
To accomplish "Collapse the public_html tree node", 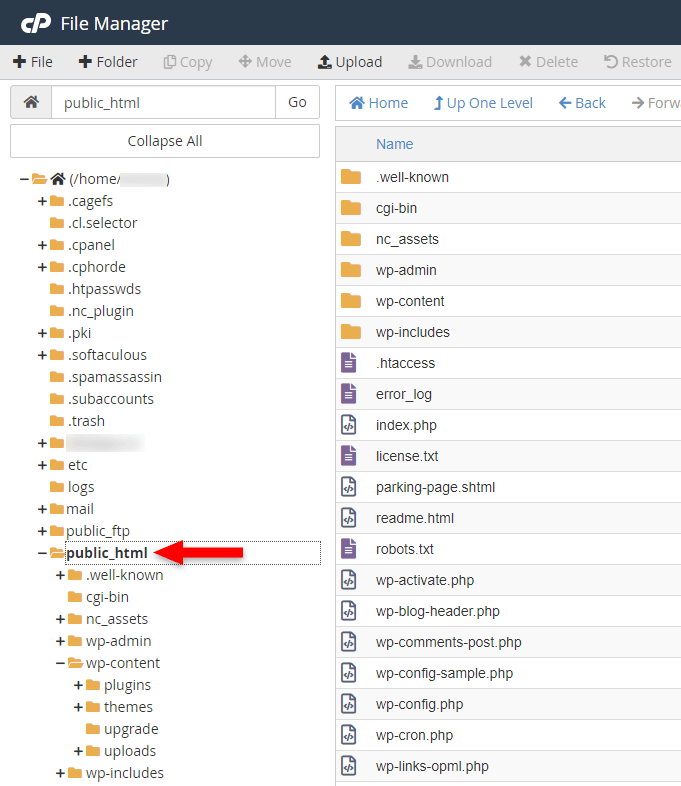I will pyautogui.click(x=42, y=553).
